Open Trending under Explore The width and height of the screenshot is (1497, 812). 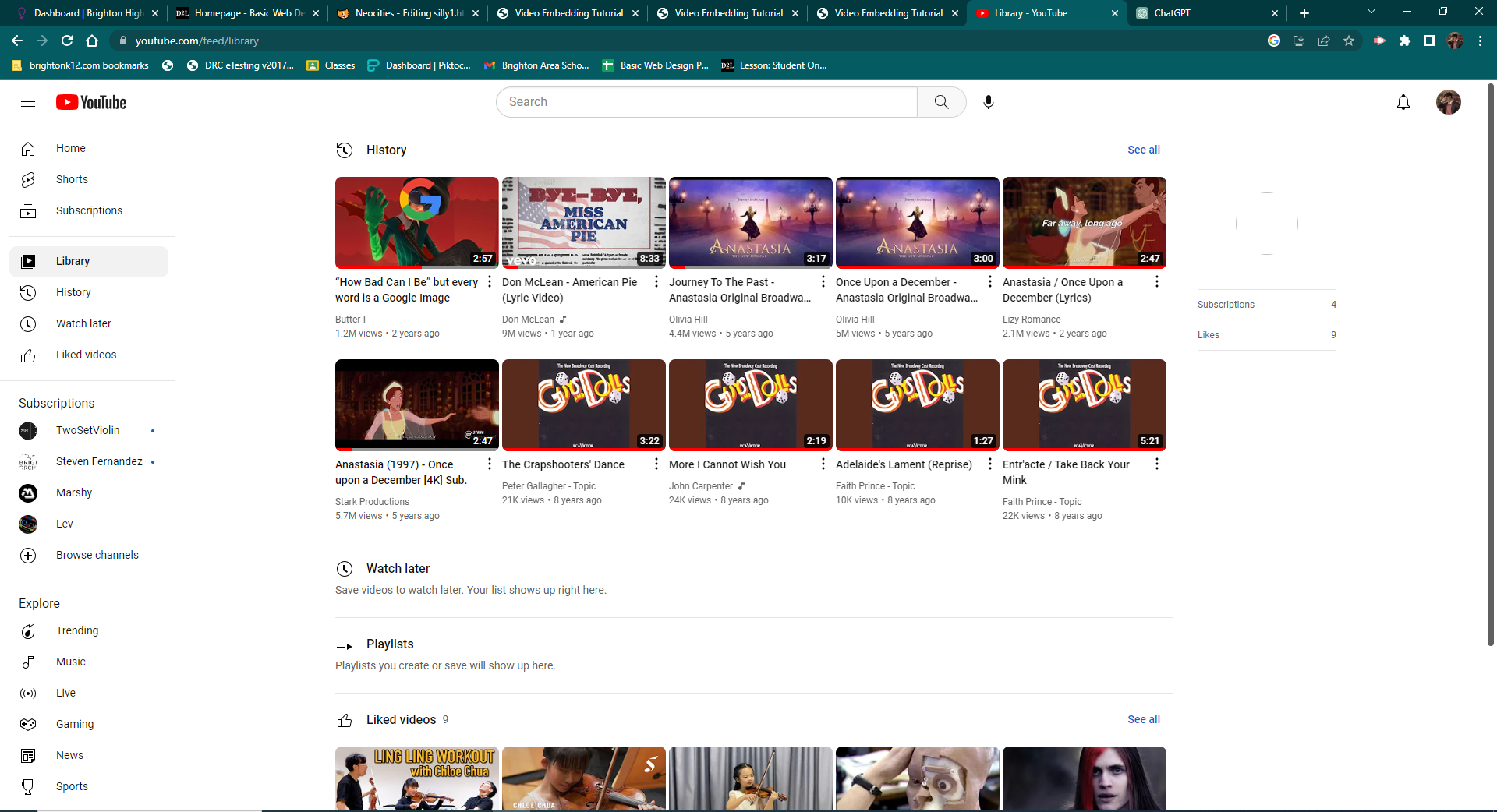pos(89,630)
